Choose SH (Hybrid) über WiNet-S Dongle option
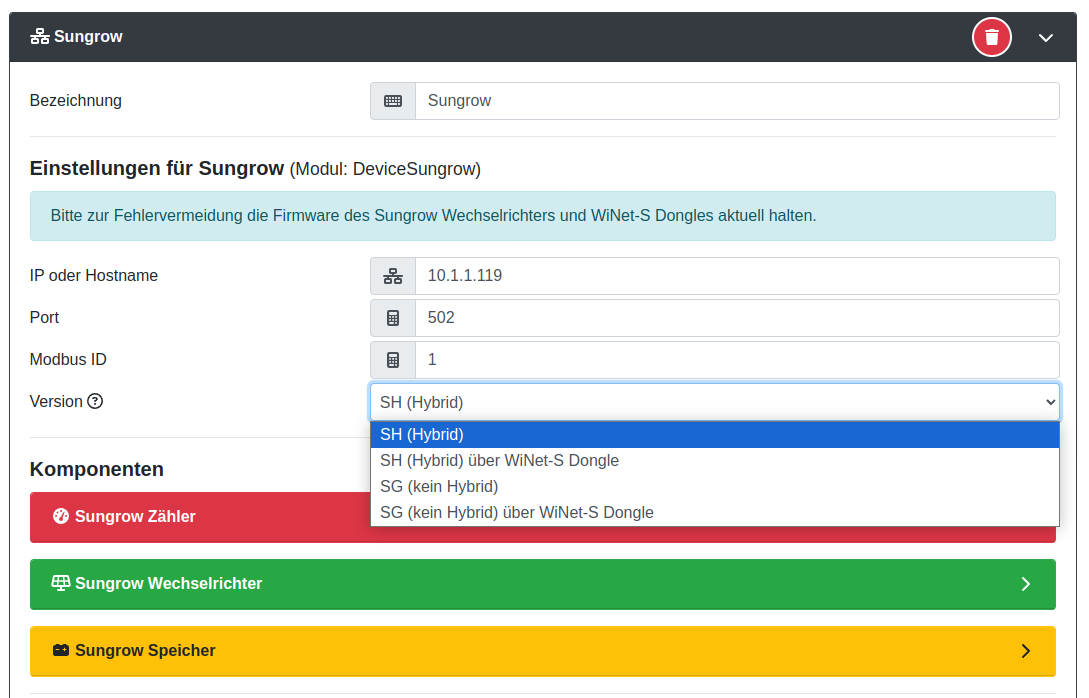Screen dimensions: 1089x698 pyautogui.click(x=715, y=460)
